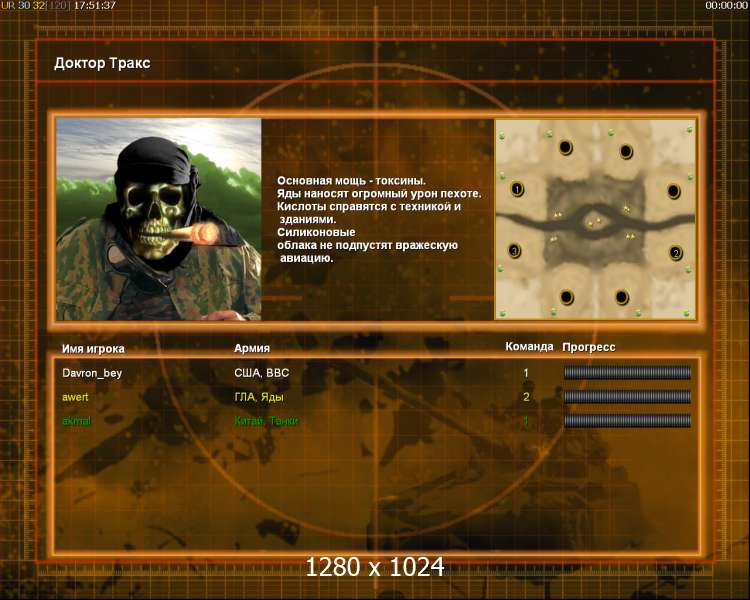Click the "UR 30 32" frame counter text
750x600 pixels.
coord(22,5)
